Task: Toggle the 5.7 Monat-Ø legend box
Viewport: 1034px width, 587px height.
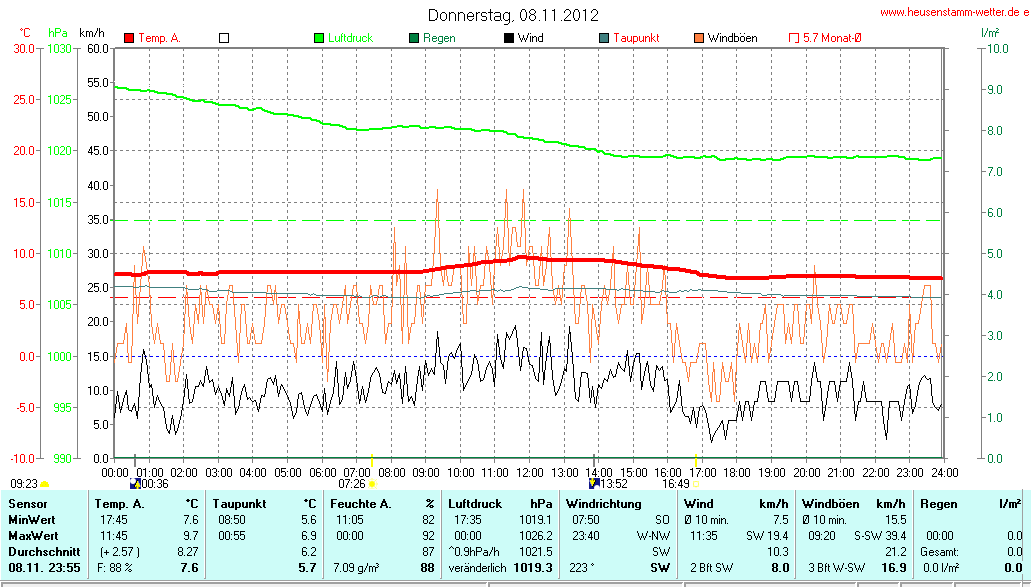Action: click(x=794, y=38)
